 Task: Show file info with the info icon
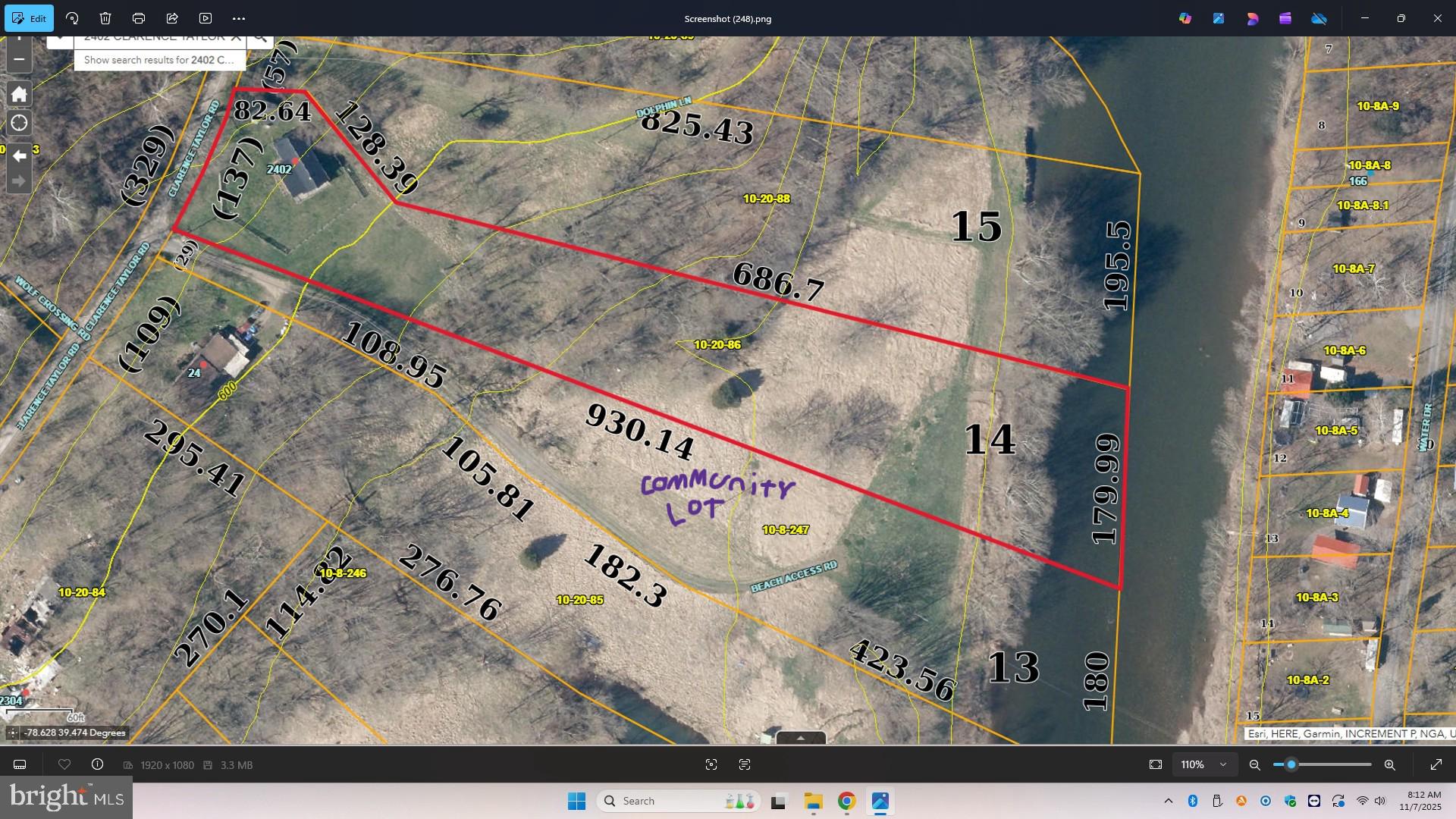coord(97,764)
